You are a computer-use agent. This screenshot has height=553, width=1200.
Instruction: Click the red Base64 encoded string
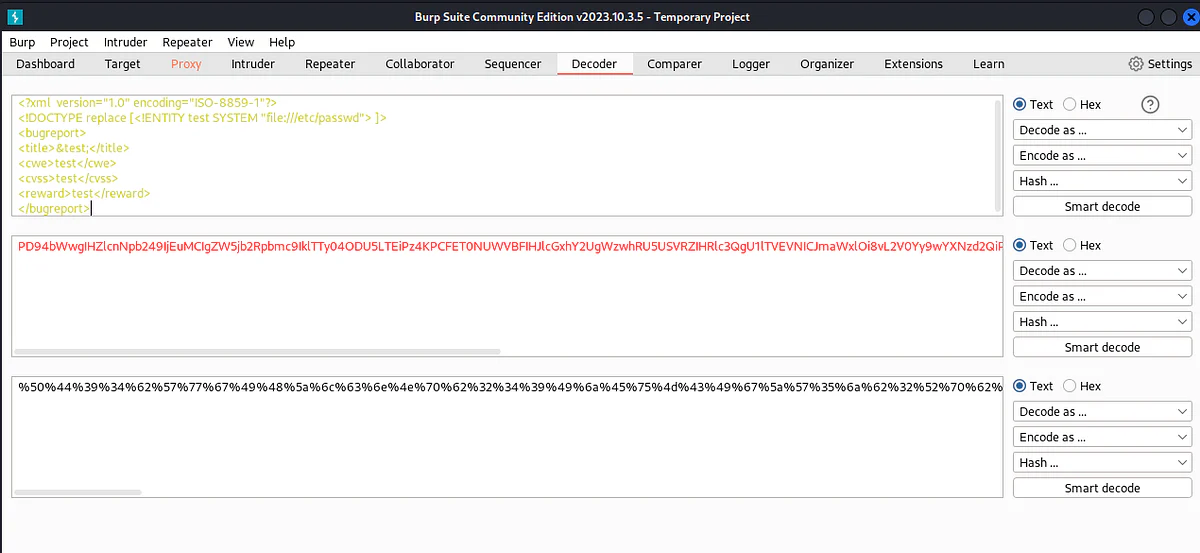(x=509, y=245)
